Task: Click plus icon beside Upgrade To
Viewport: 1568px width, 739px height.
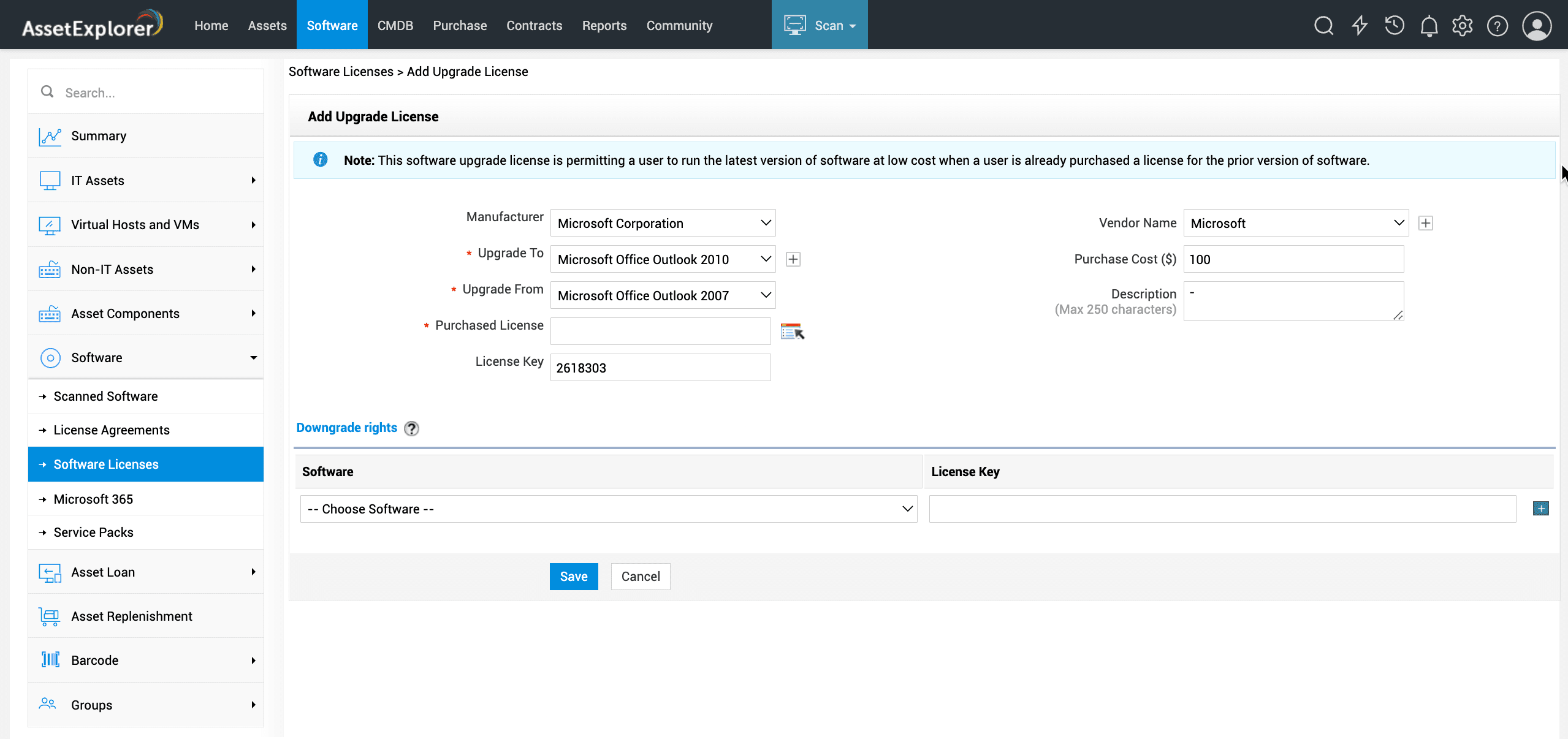Action: click(793, 259)
